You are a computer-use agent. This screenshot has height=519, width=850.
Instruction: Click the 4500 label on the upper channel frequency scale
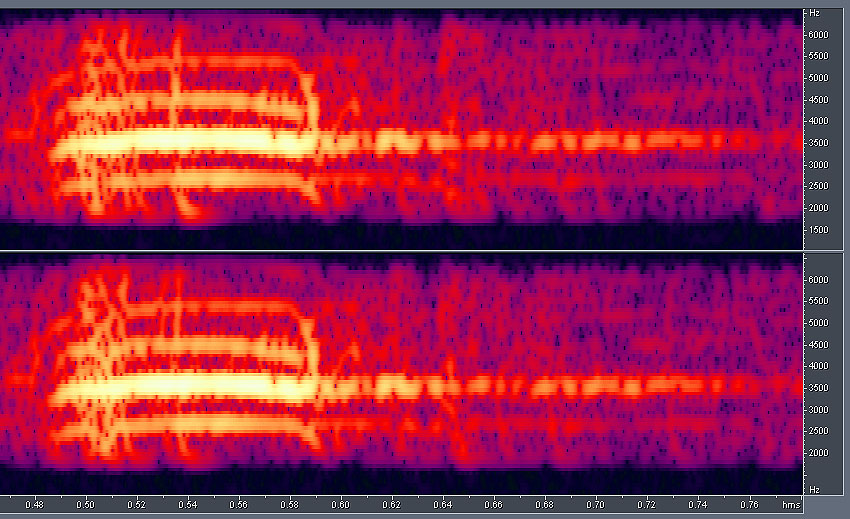click(x=819, y=100)
